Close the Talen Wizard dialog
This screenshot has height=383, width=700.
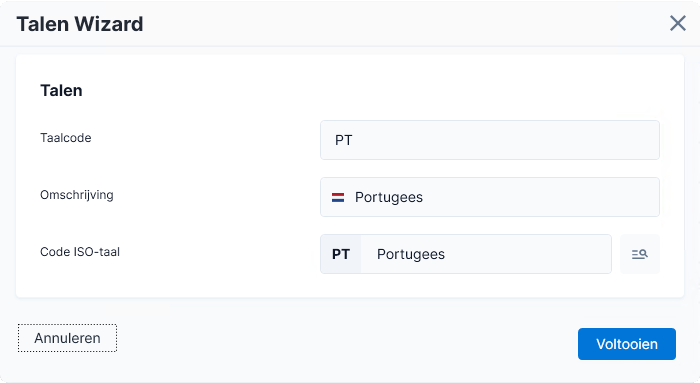(678, 23)
